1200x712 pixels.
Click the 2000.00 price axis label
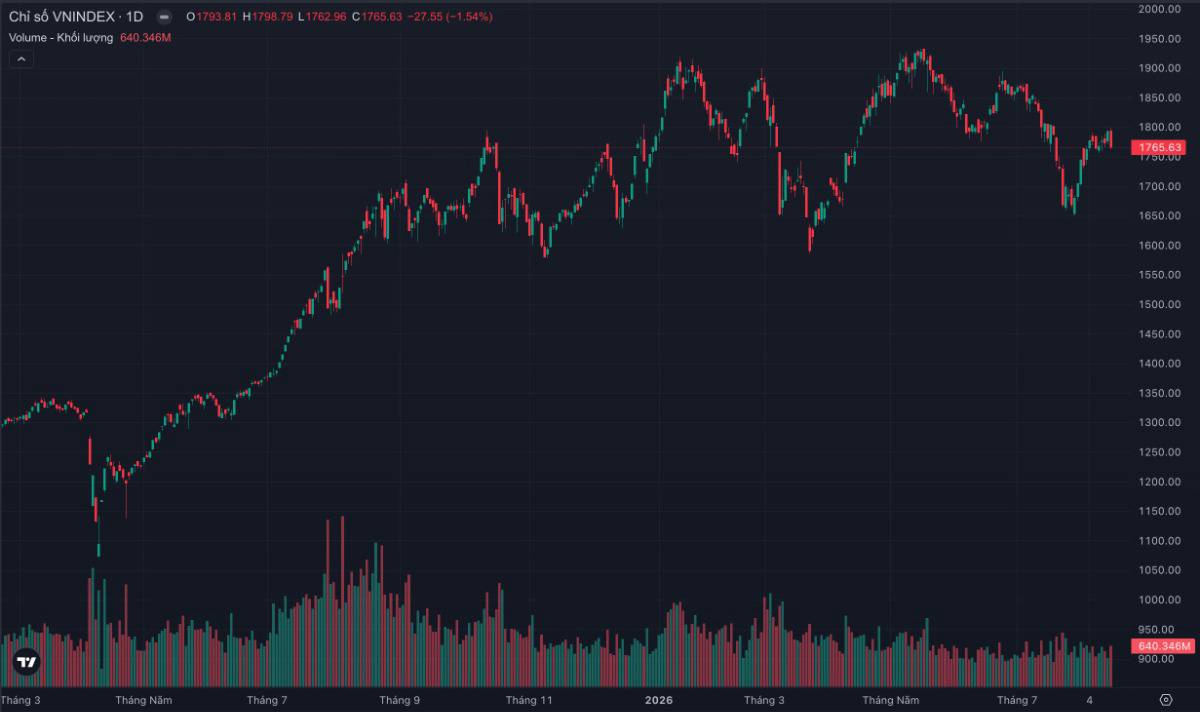[1160, 9]
